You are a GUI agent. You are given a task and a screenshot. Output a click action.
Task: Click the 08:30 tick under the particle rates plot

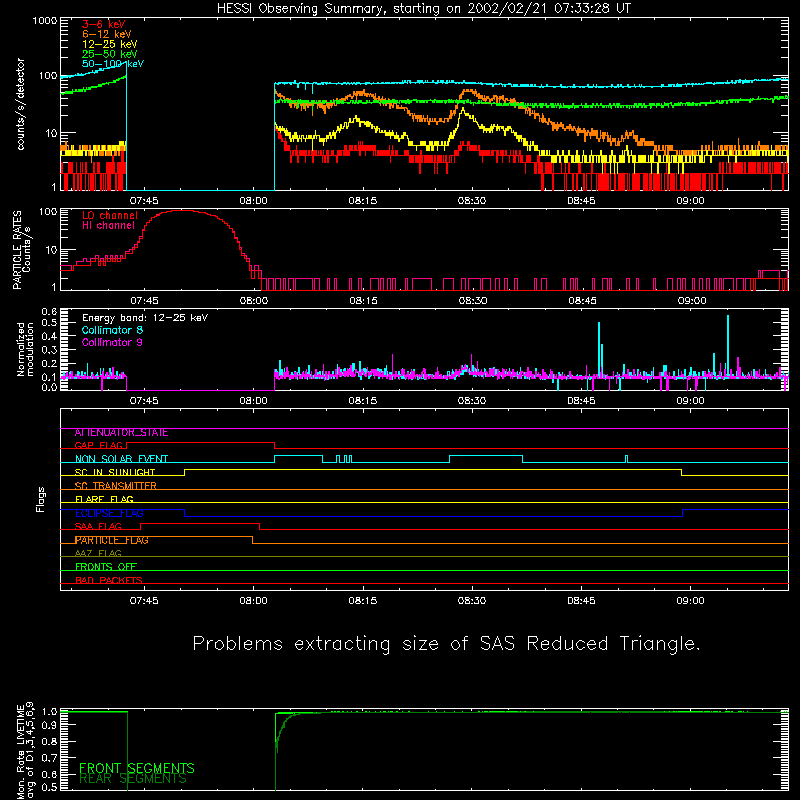(472, 301)
